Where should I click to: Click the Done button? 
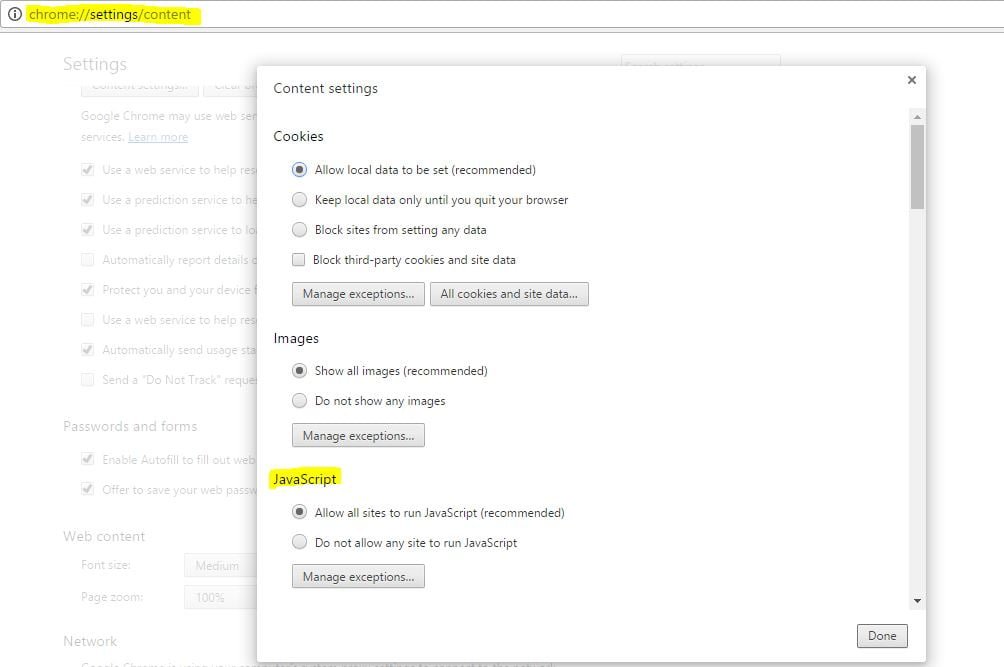pyautogui.click(x=882, y=636)
